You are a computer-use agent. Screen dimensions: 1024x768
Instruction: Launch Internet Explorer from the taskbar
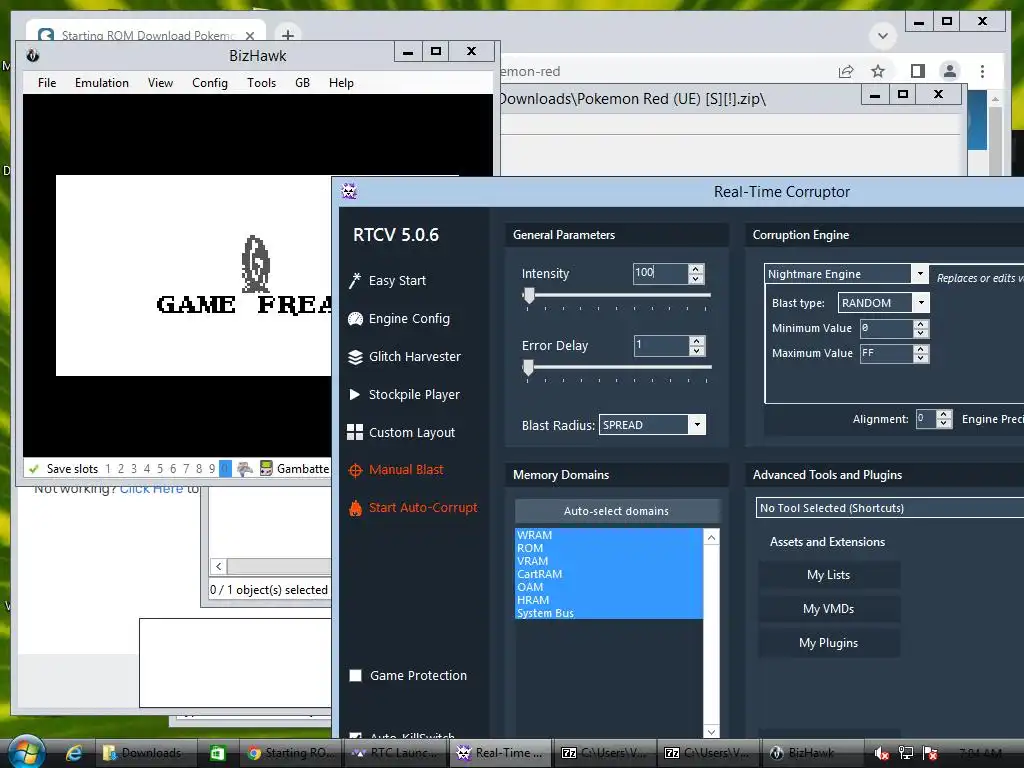pos(74,753)
